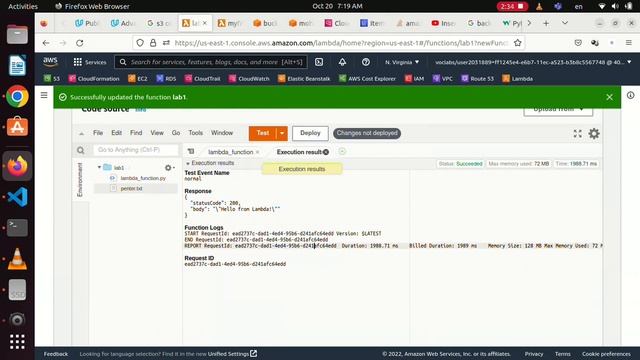The image size is (640, 360).
Task: Focus the Go to Anything field
Action: tap(136, 150)
